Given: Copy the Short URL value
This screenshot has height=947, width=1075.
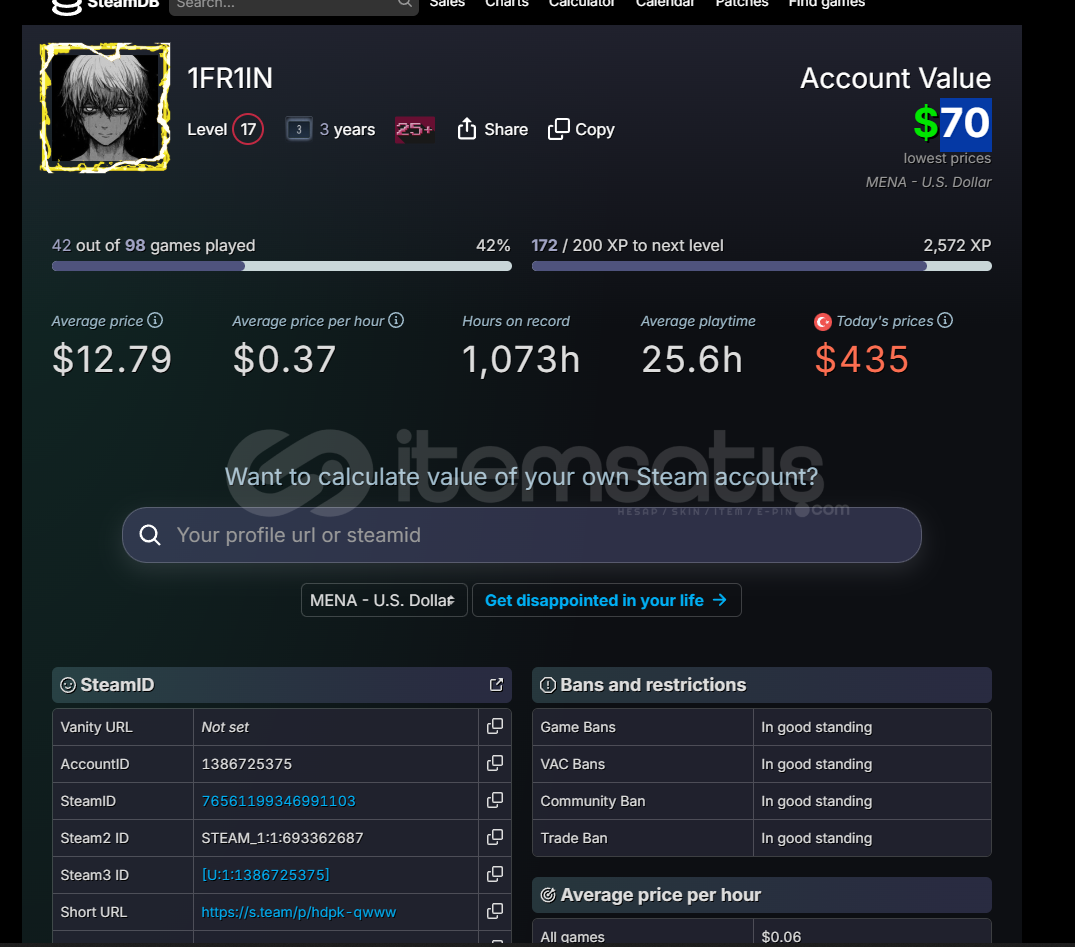Looking at the screenshot, I should pos(494,911).
